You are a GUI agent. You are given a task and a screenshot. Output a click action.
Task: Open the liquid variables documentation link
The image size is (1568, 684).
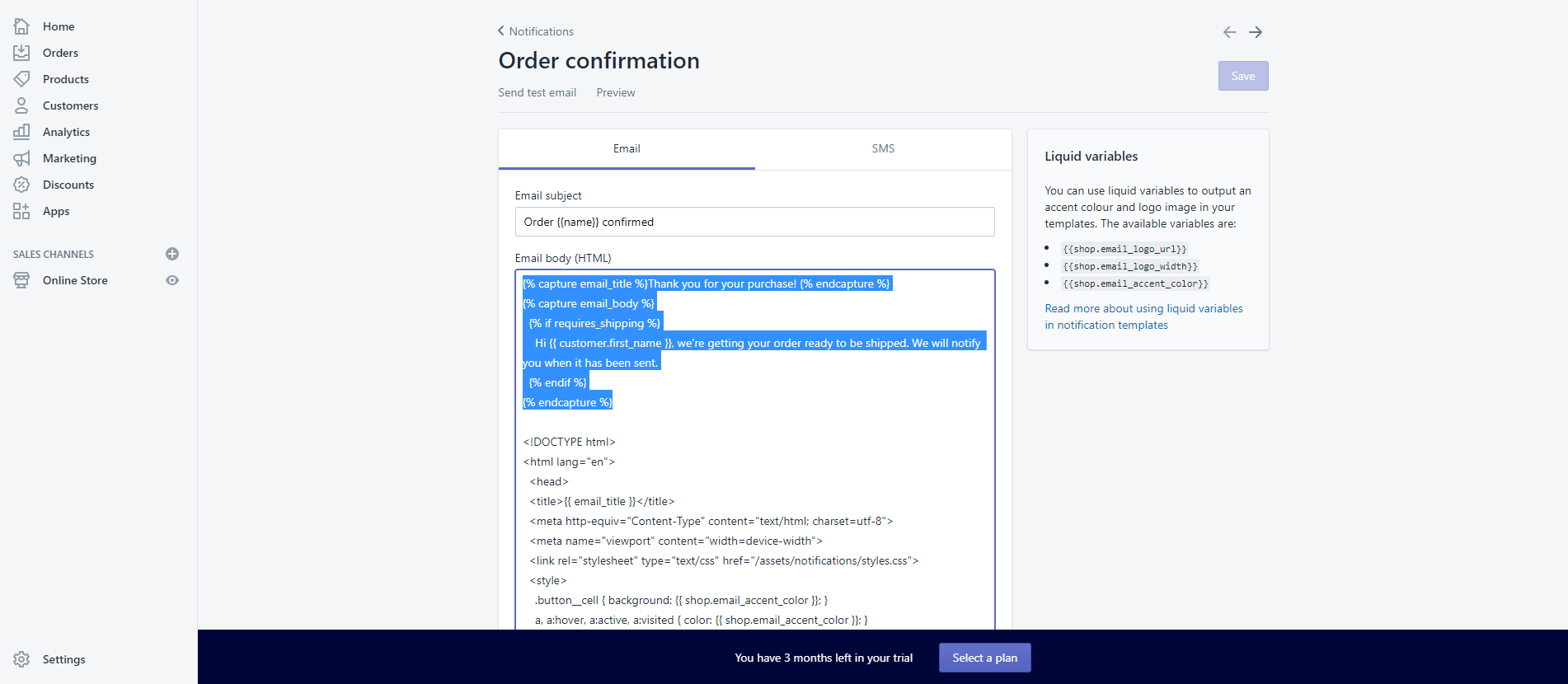point(1143,316)
